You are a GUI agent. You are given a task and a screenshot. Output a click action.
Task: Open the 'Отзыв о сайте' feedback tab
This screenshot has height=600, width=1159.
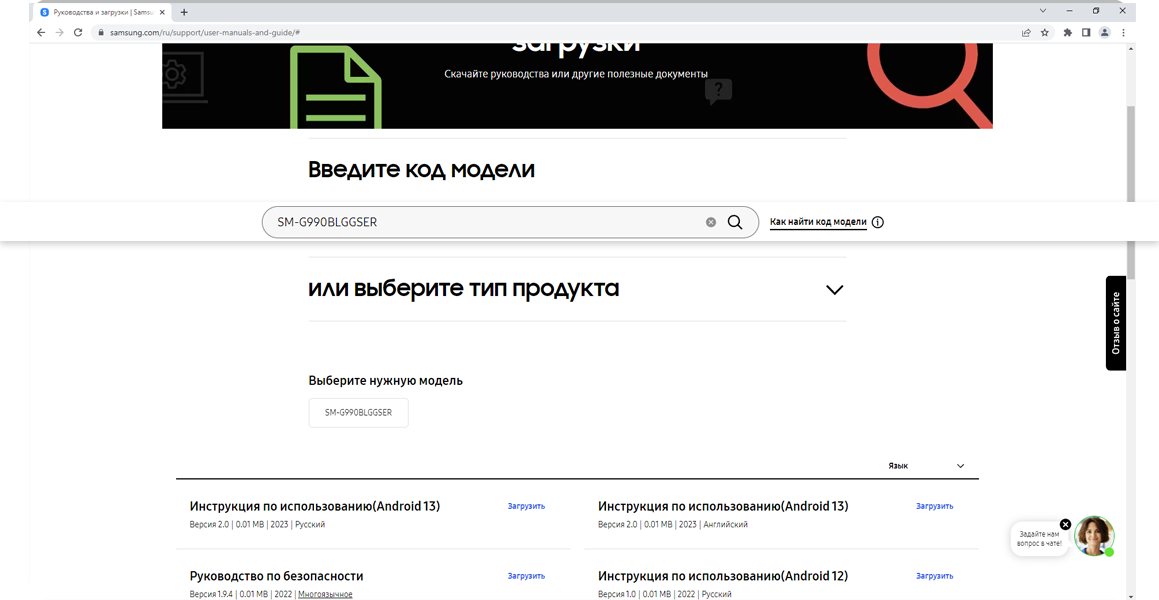1116,323
